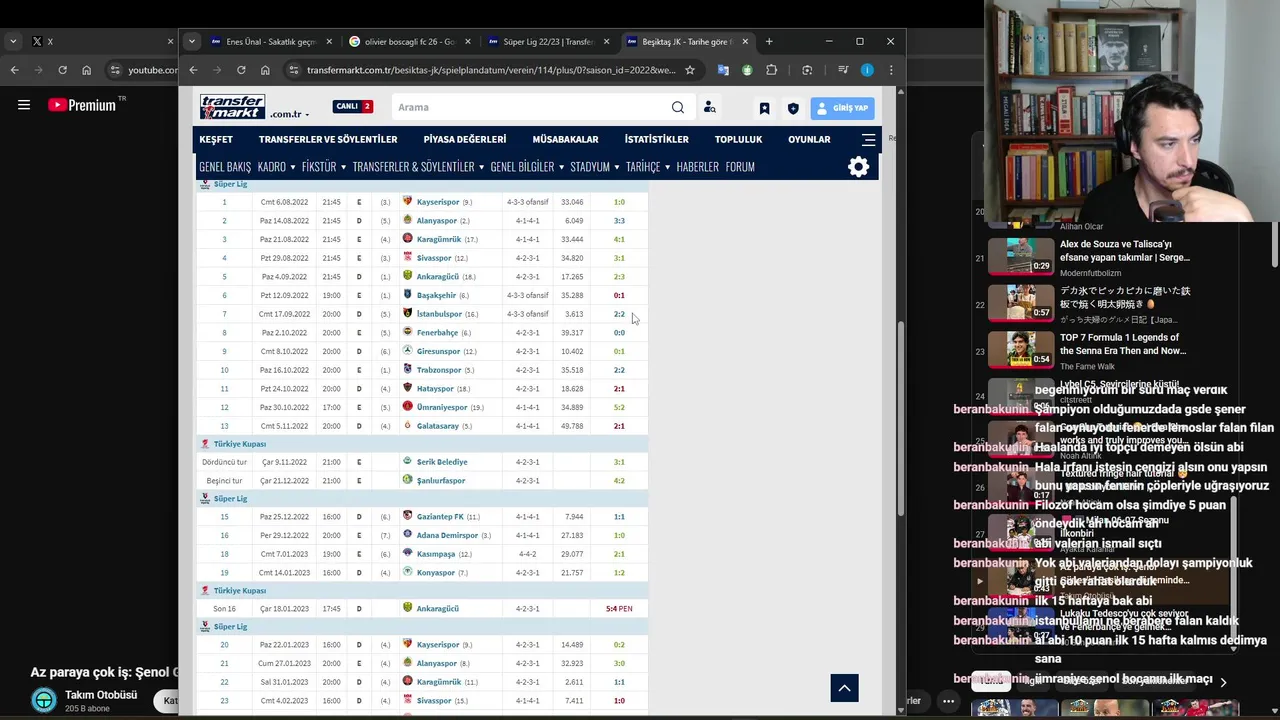Reload the Transfermarkt page
This screenshot has width=1280, height=720.
pos(241,70)
